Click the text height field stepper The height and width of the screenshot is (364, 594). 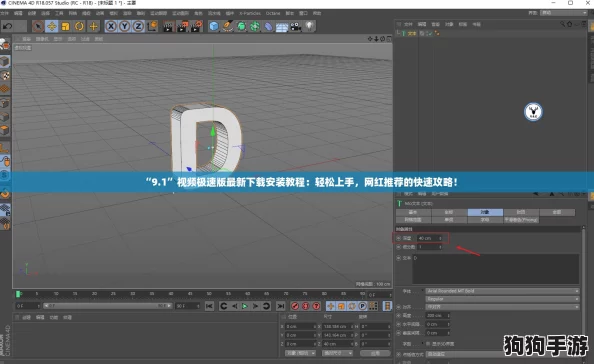tap(448, 315)
